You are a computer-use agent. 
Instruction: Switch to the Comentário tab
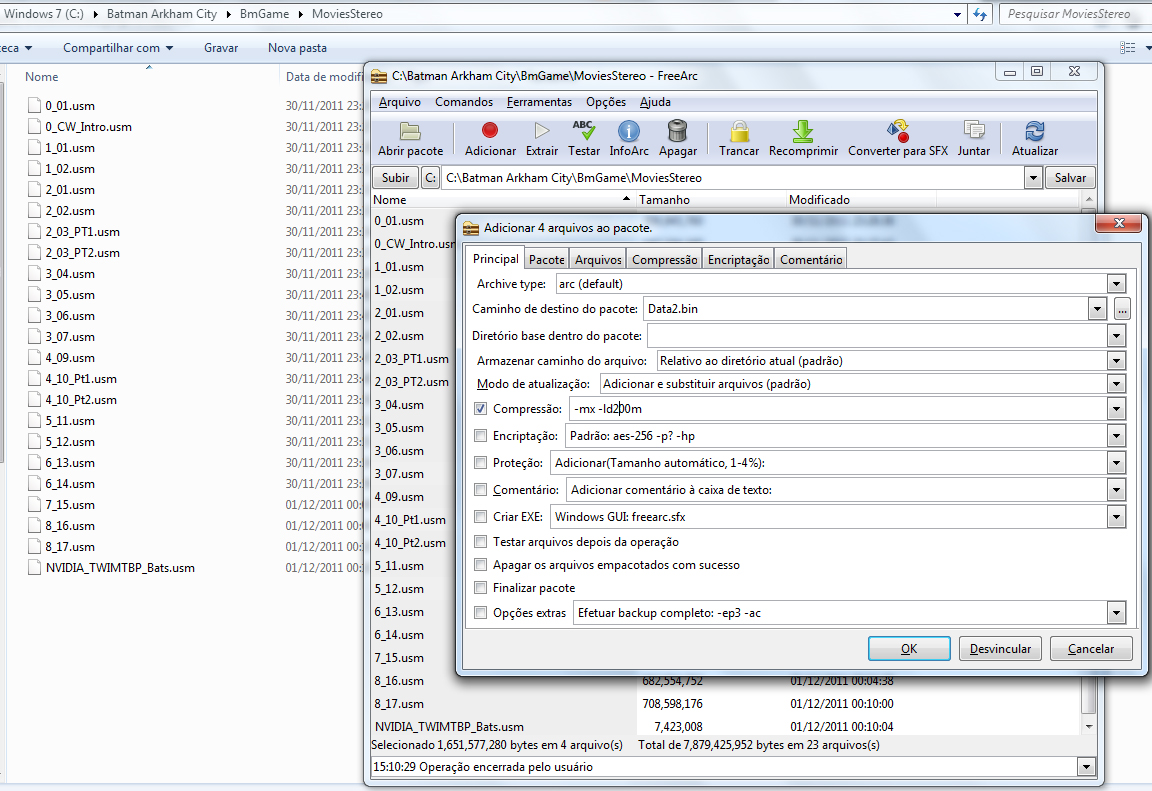(811, 259)
